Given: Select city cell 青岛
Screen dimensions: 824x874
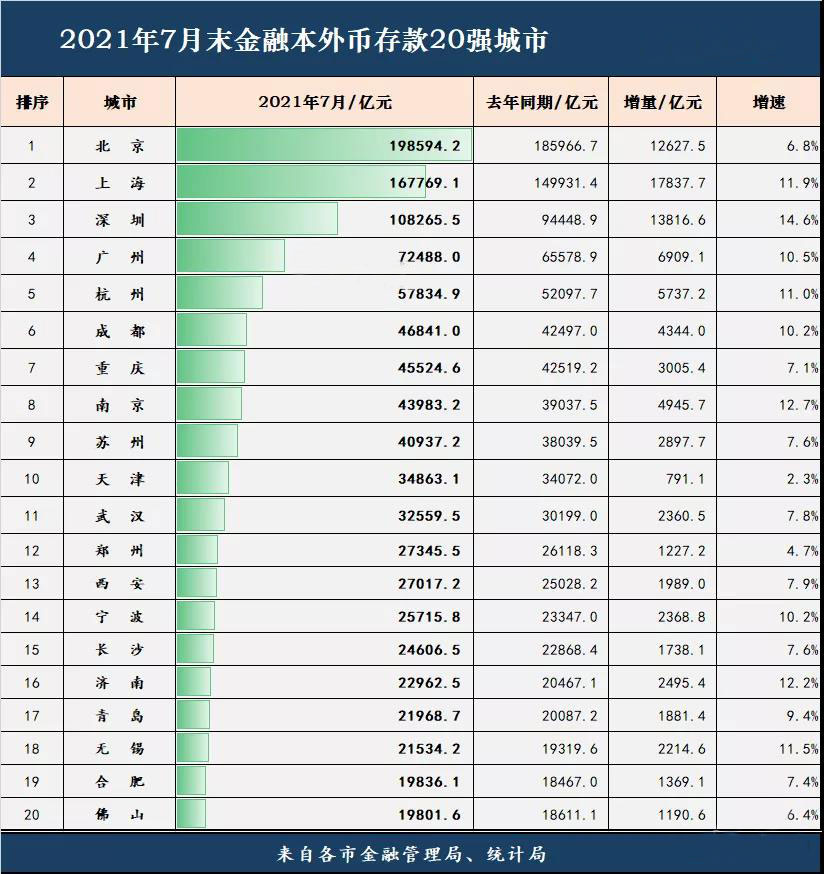Looking at the screenshot, I should tap(120, 715).
